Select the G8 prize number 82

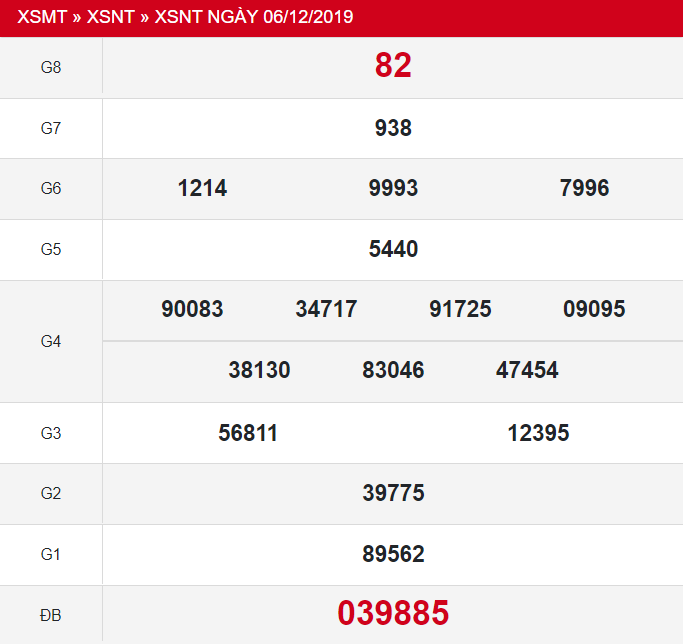[393, 66]
